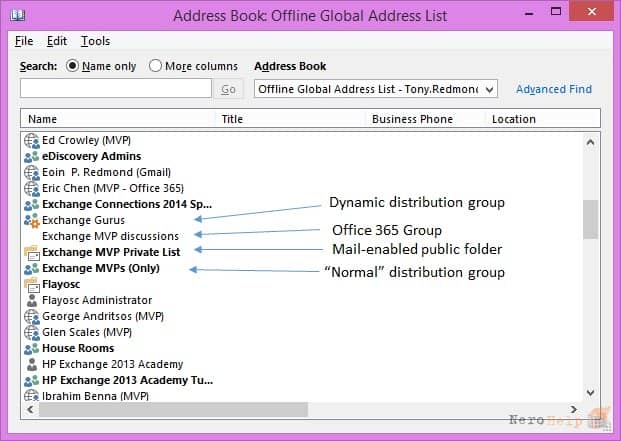Click the group icon beside eDiscovery Admins

coord(32,157)
